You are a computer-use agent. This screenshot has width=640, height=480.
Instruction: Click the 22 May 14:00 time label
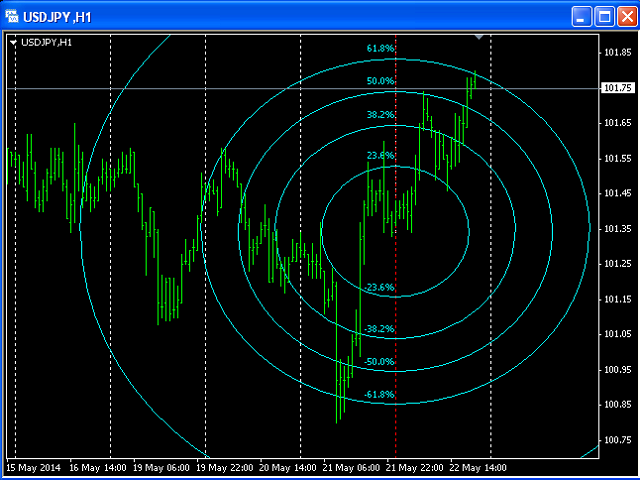[x=478, y=468]
